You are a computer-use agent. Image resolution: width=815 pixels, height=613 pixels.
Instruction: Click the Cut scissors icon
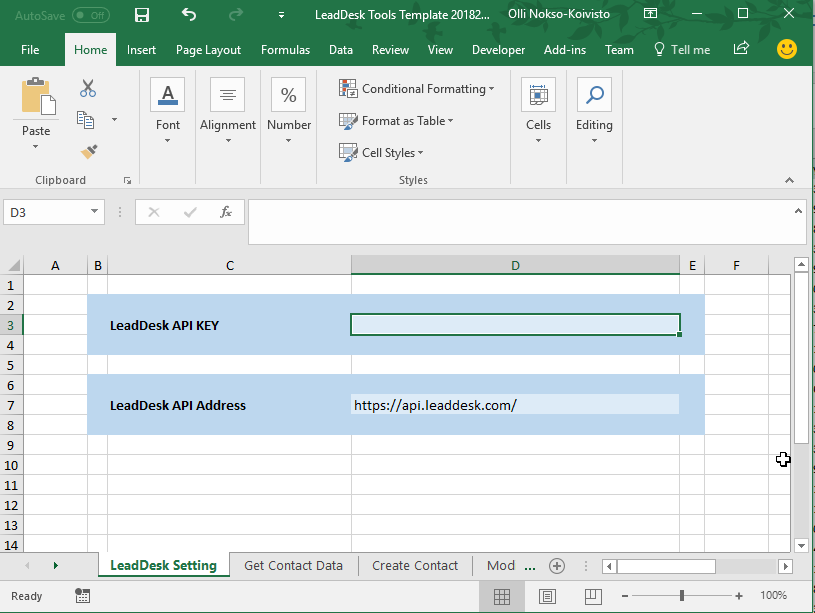(x=88, y=88)
